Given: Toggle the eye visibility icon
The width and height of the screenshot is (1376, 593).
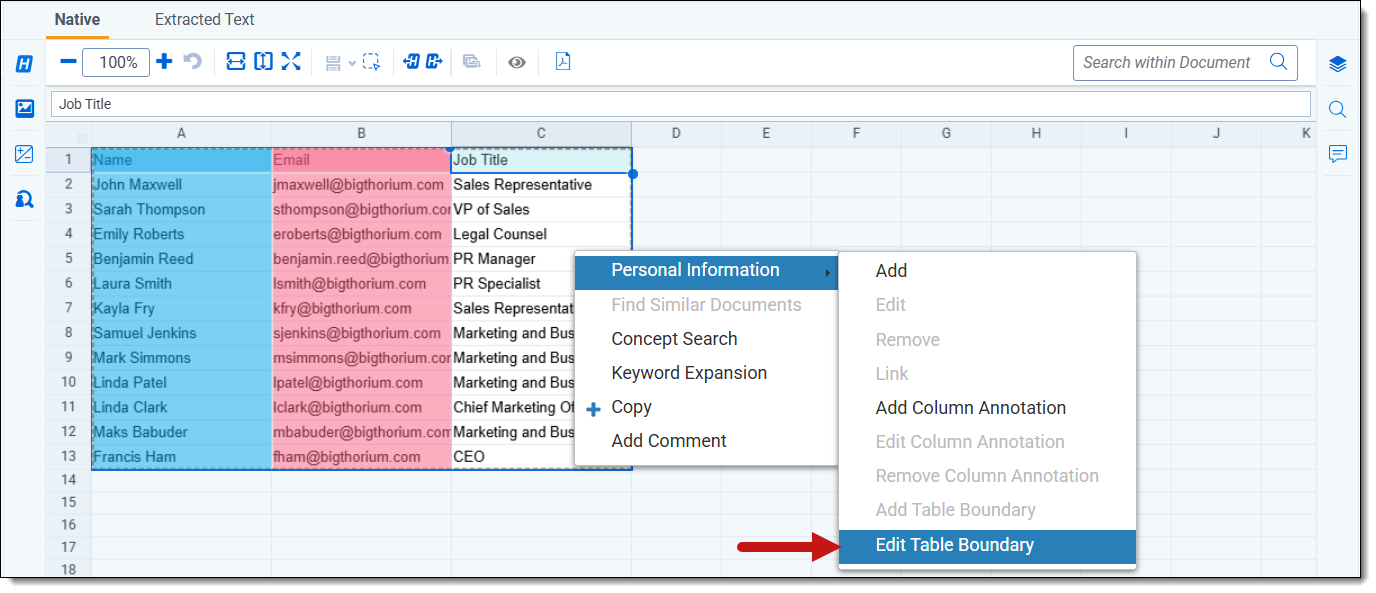Looking at the screenshot, I should 517,62.
